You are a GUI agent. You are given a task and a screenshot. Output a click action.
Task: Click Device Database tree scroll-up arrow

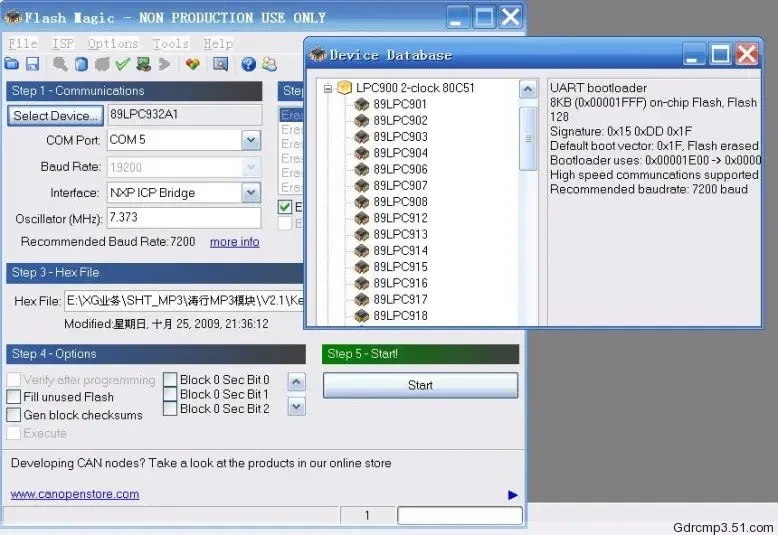coord(528,89)
